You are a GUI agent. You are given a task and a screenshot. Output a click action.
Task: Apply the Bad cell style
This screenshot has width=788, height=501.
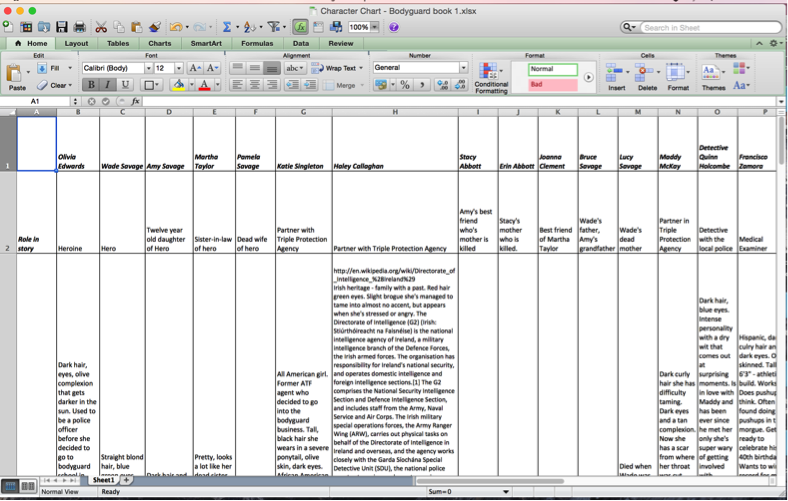click(x=552, y=84)
